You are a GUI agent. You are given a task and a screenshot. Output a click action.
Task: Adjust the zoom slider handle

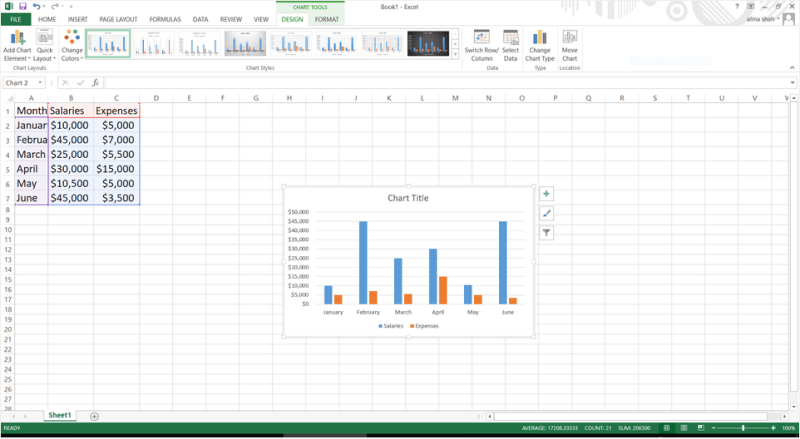[743, 428]
